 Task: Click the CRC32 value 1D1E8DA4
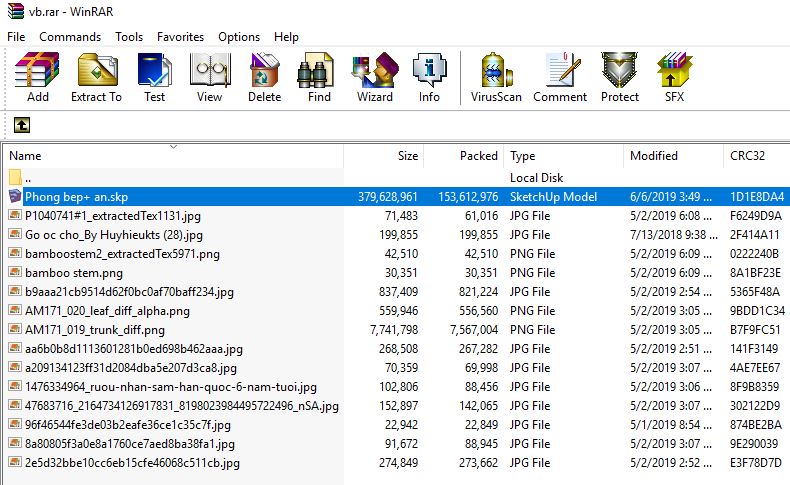(757, 197)
